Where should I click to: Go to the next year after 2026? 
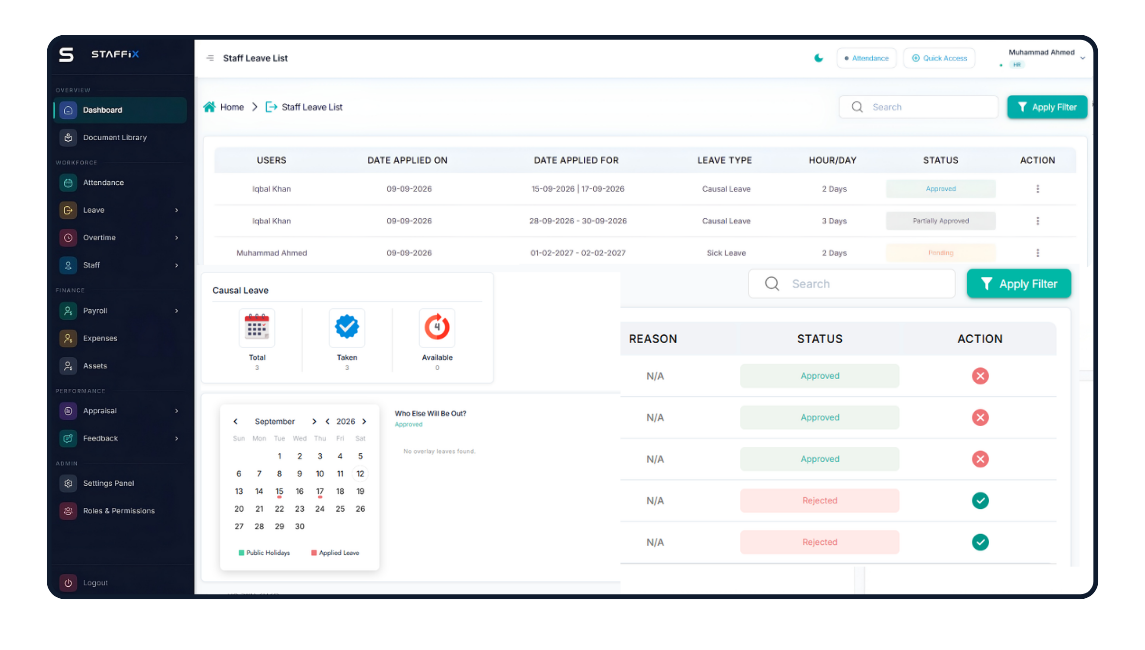364,421
